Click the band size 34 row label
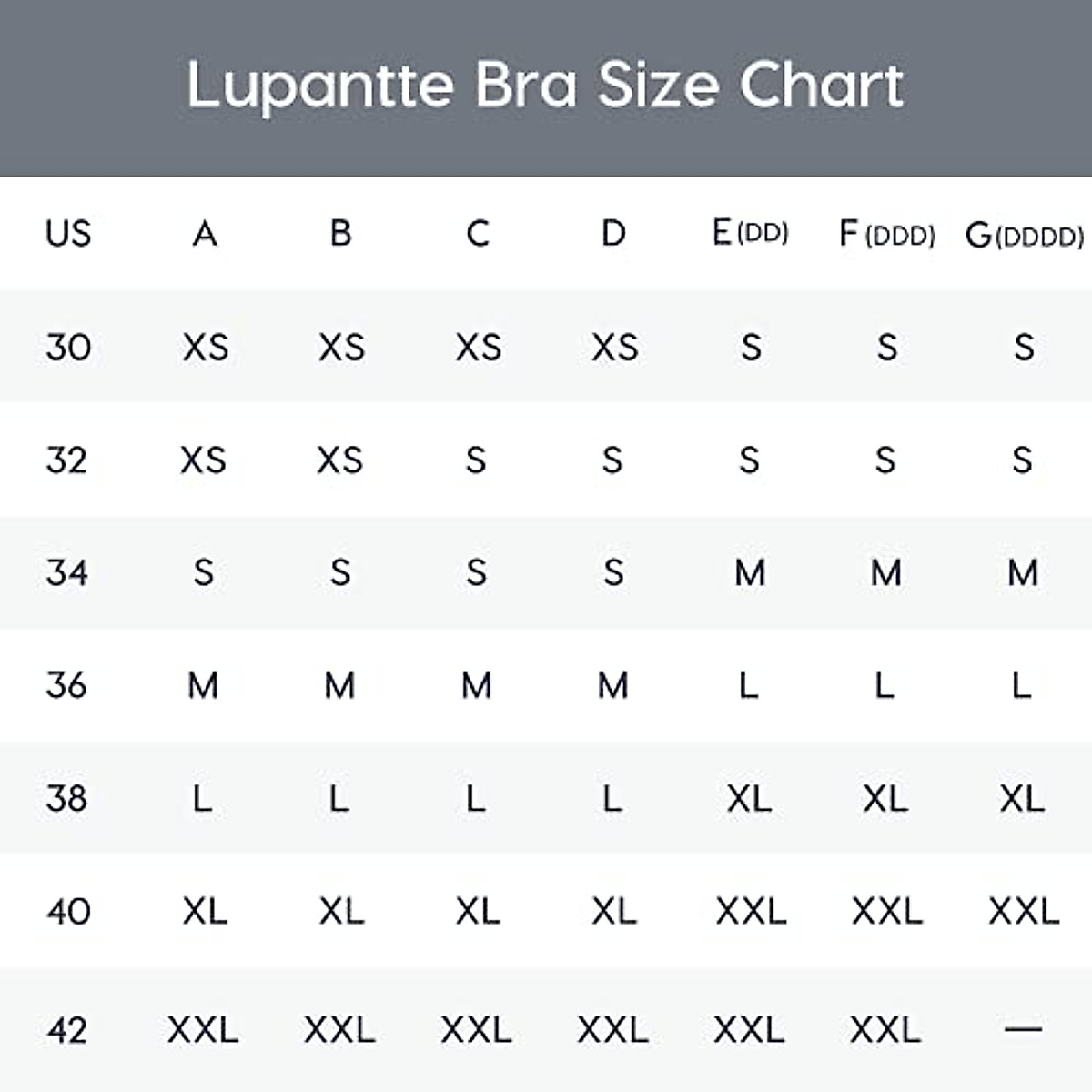 click(x=66, y=572)
